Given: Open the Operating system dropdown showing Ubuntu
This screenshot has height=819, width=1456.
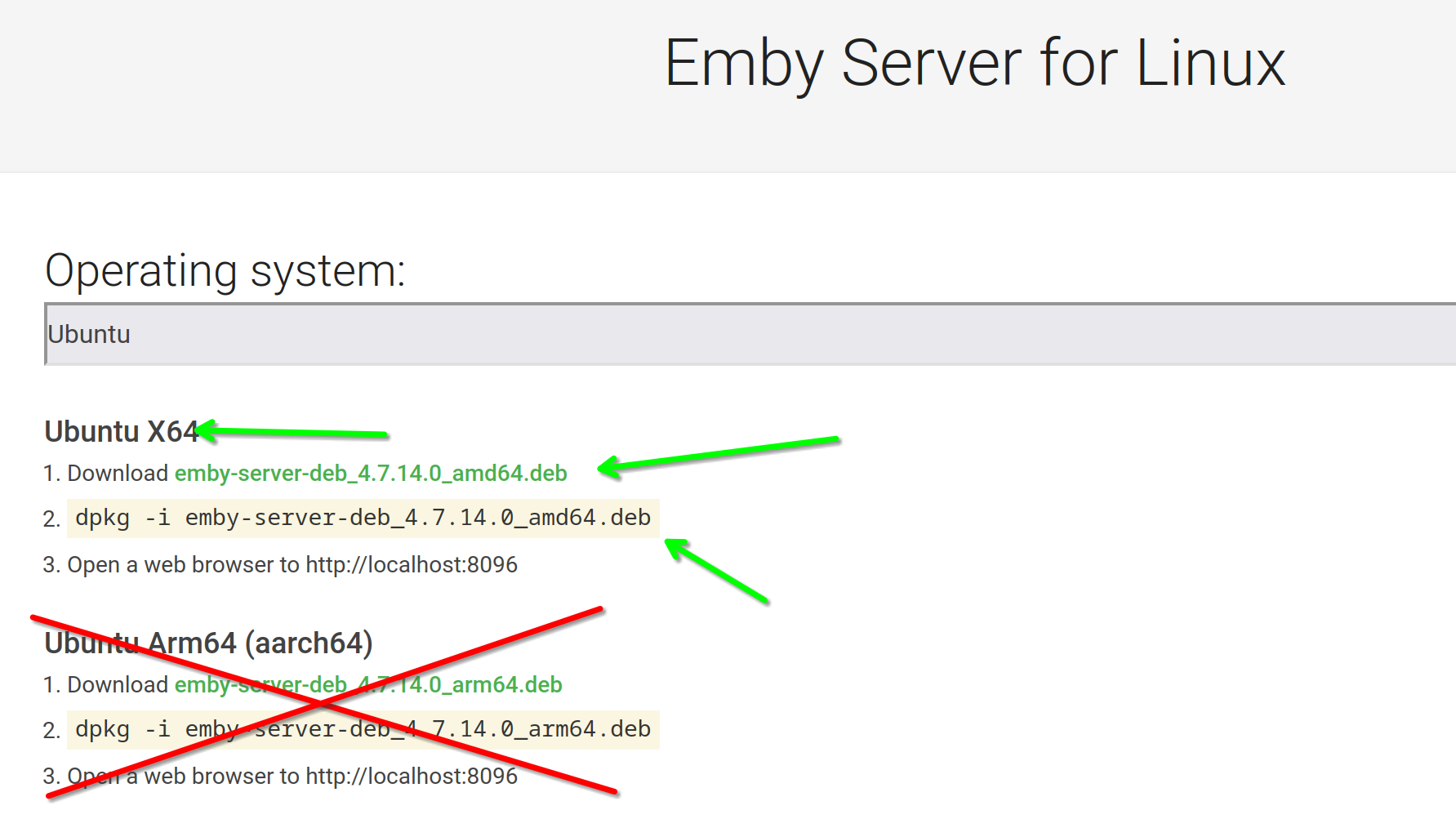Looking at the screenshot, I should [x=750, y=334].
